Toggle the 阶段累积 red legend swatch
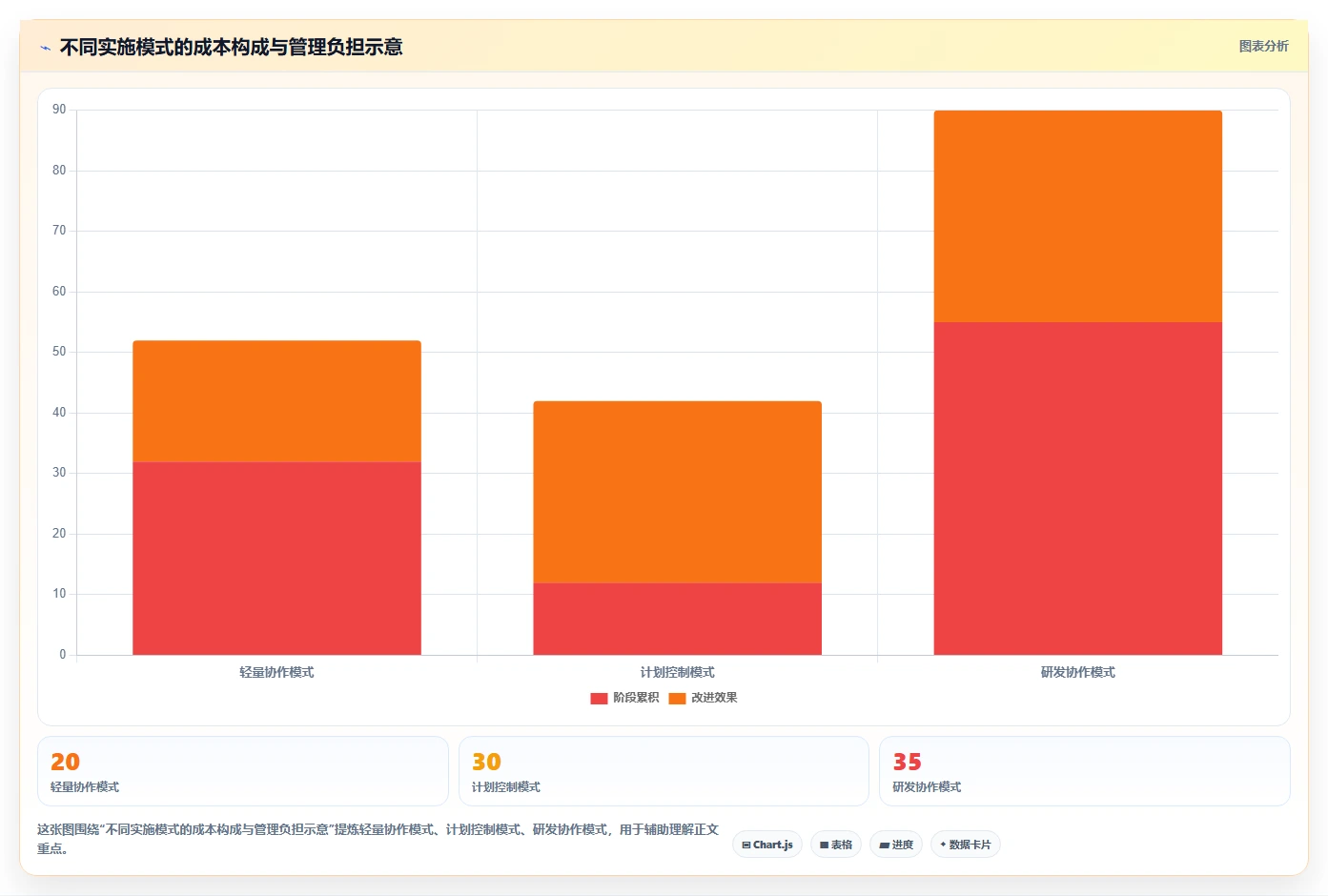The width and height of the screenshot is (1328, 896). coord(599,698)
